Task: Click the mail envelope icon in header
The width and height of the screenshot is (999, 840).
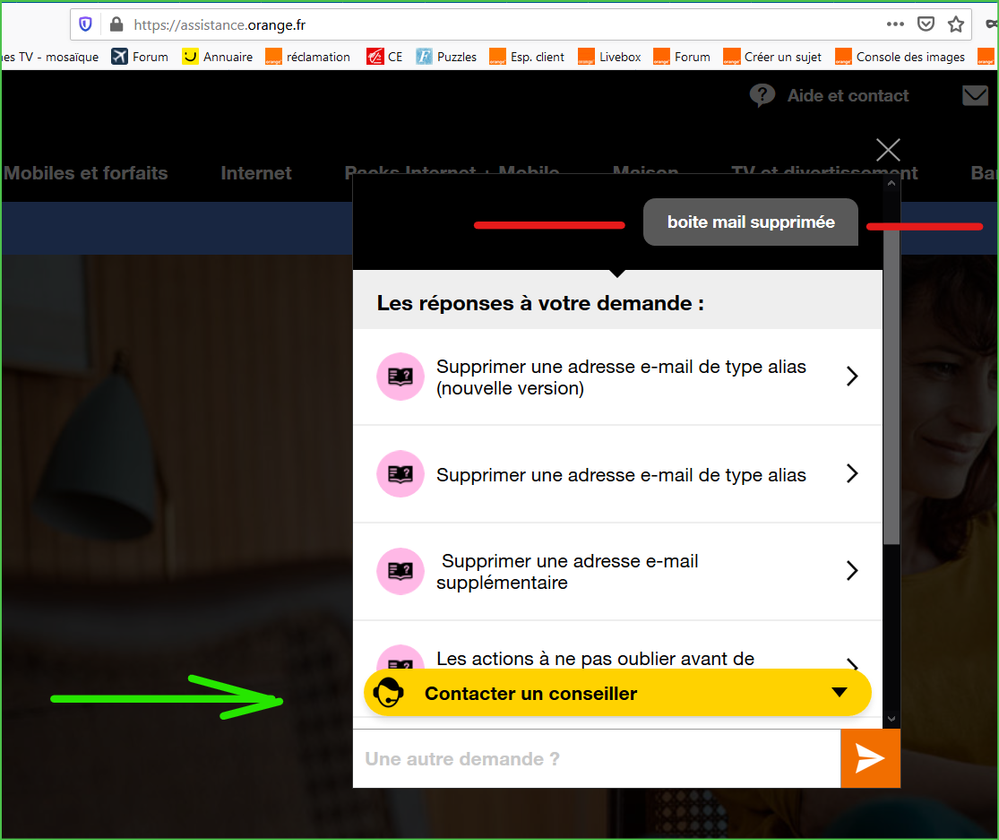Action: tap(975, 96)
